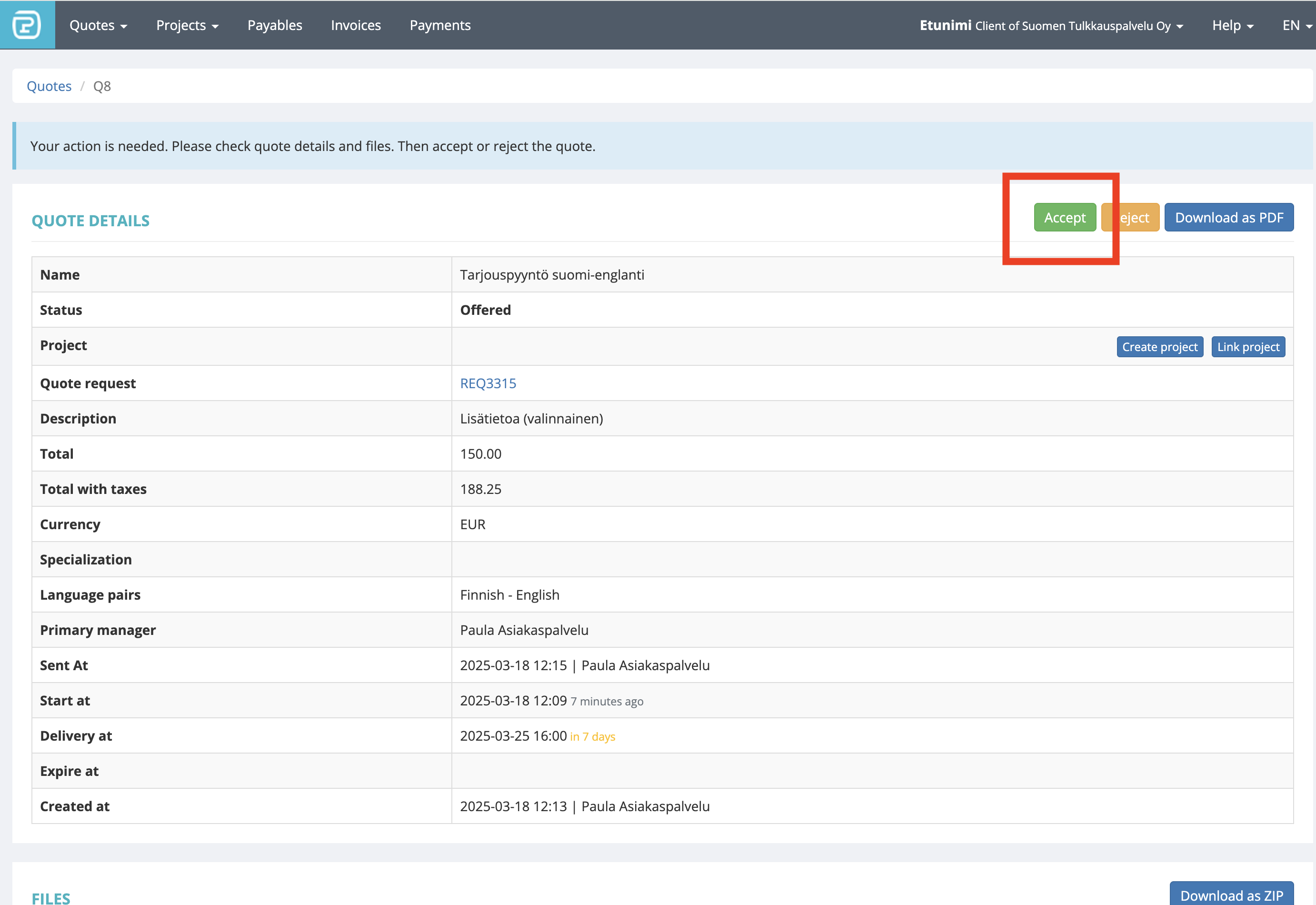The image size is (1316, 905).
Task: Accept the quote with green button
Action: (x=1065, y=218)
